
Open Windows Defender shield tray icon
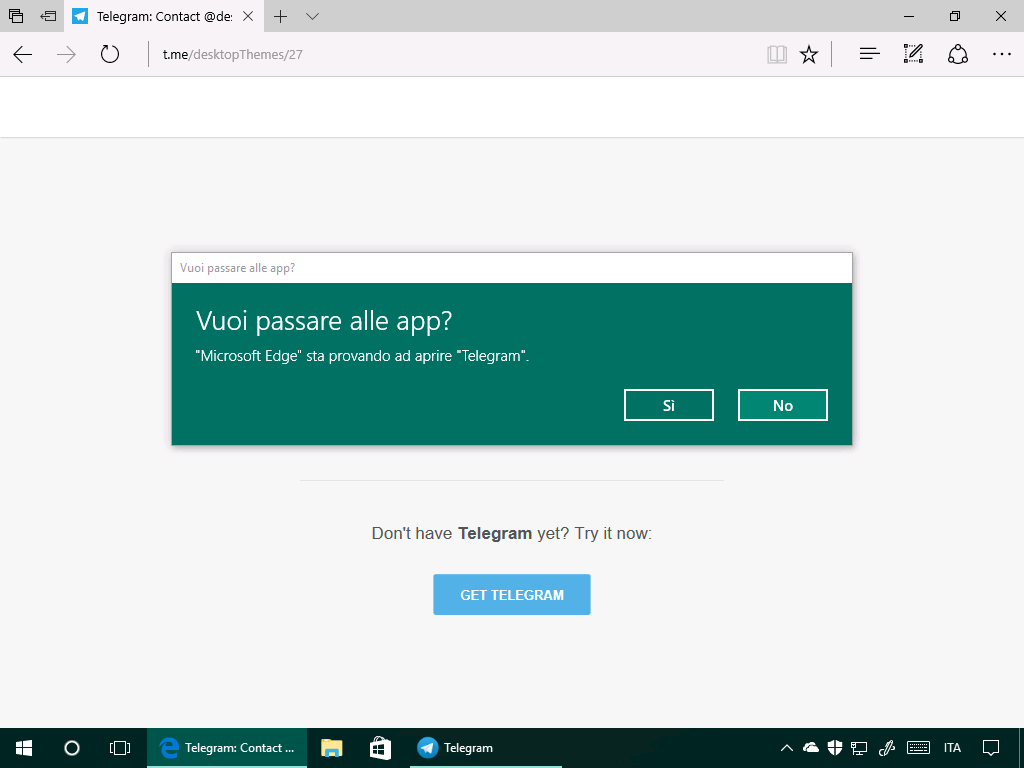coord(835,748)
